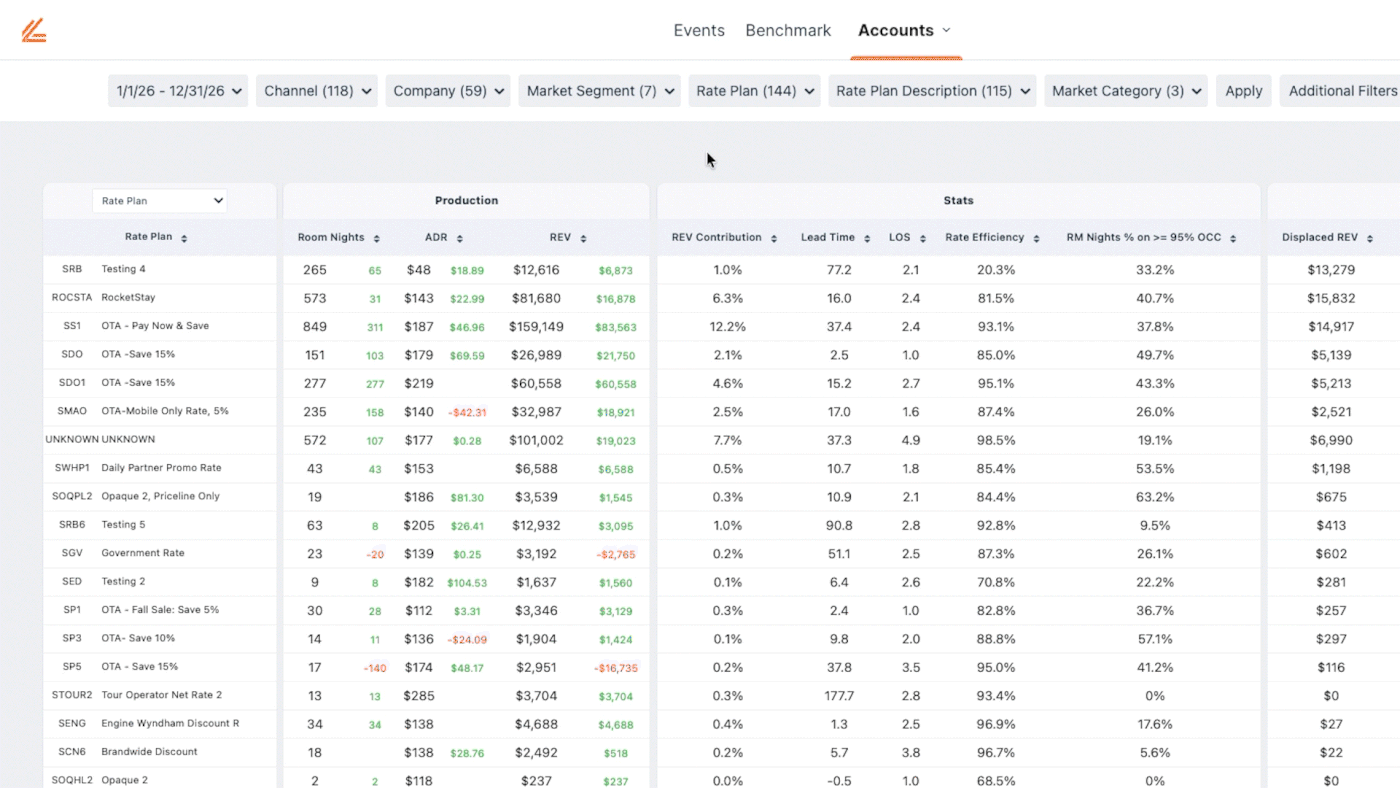Sort by REV column arrows

point(583,238)
